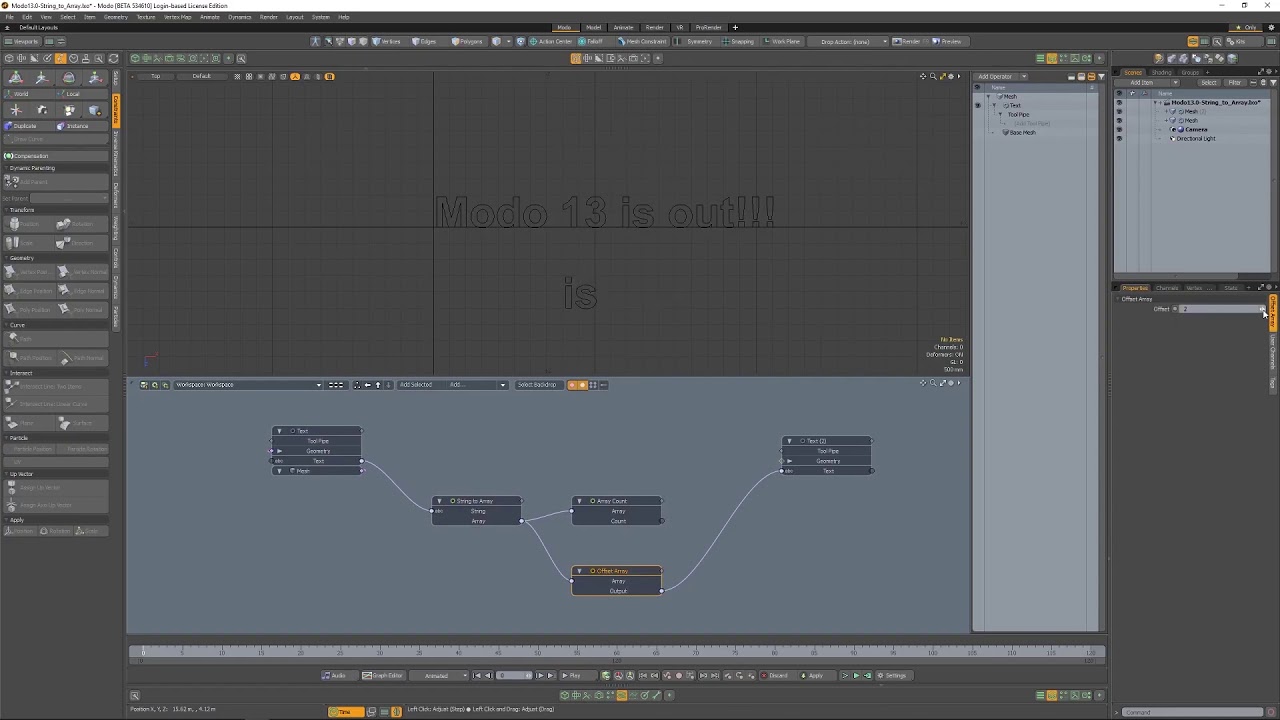Toggle visibility eye of Camera item
The width and height of the screenshot is (1280, 720).
[x=1119, y=130]
